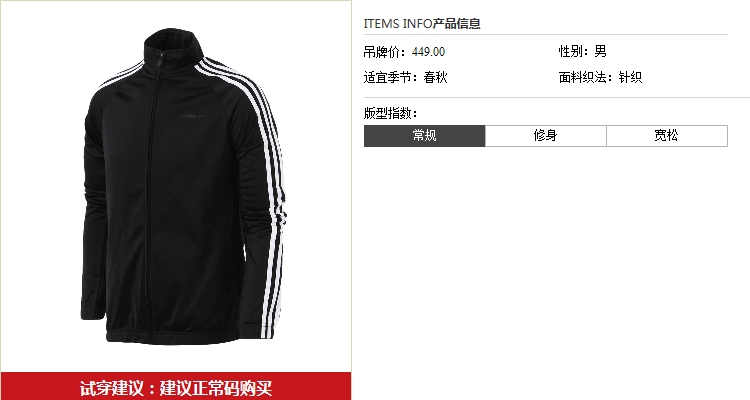Image resolution: width=750 pixels, height=400 pixels.
Task: Select the 常规 fit option
Action: click(x=424, y=136)
